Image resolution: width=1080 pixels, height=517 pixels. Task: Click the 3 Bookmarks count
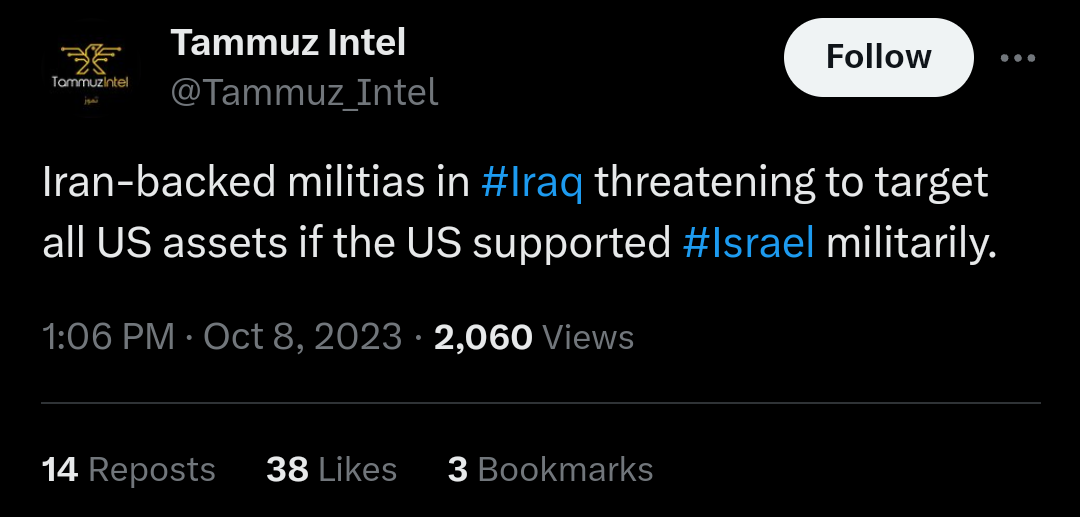550,470
